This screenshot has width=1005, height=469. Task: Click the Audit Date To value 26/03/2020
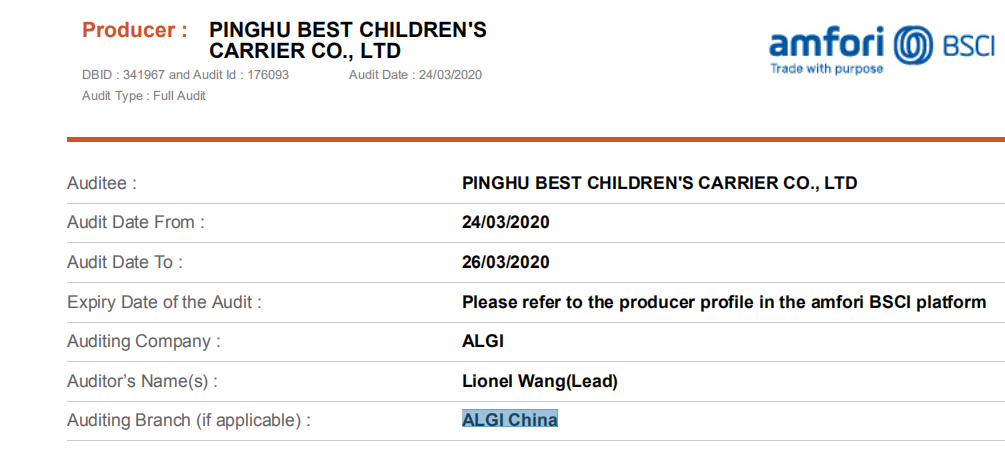(505, 262)
